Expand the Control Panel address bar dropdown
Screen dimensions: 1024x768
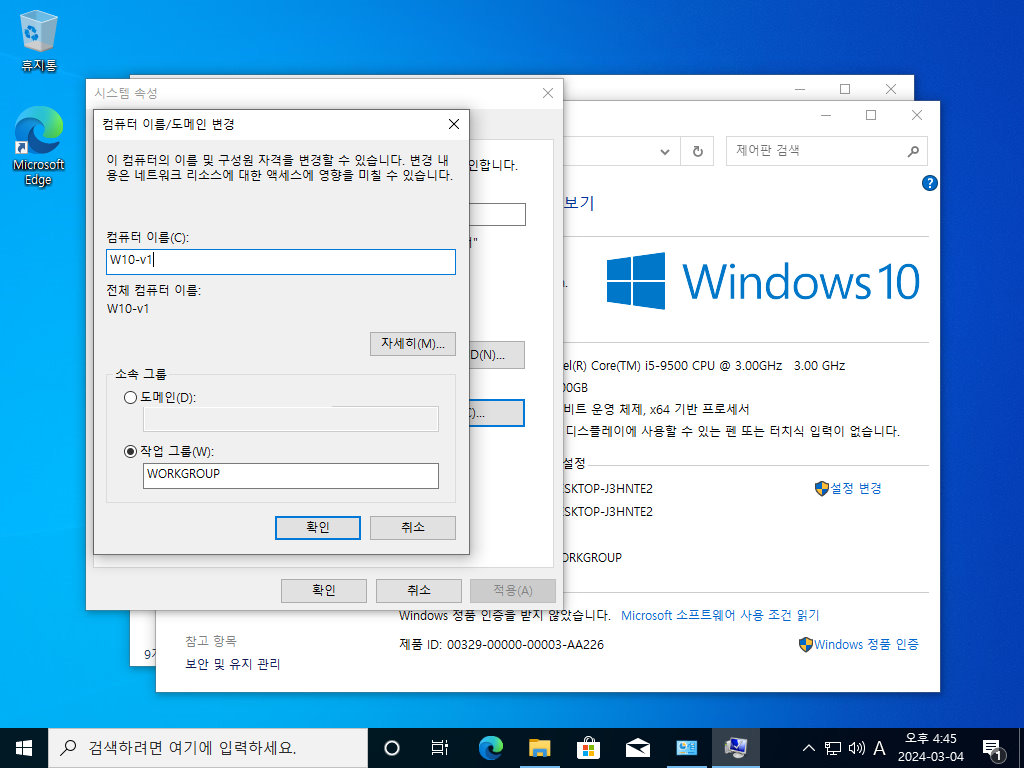pos(665,152)
